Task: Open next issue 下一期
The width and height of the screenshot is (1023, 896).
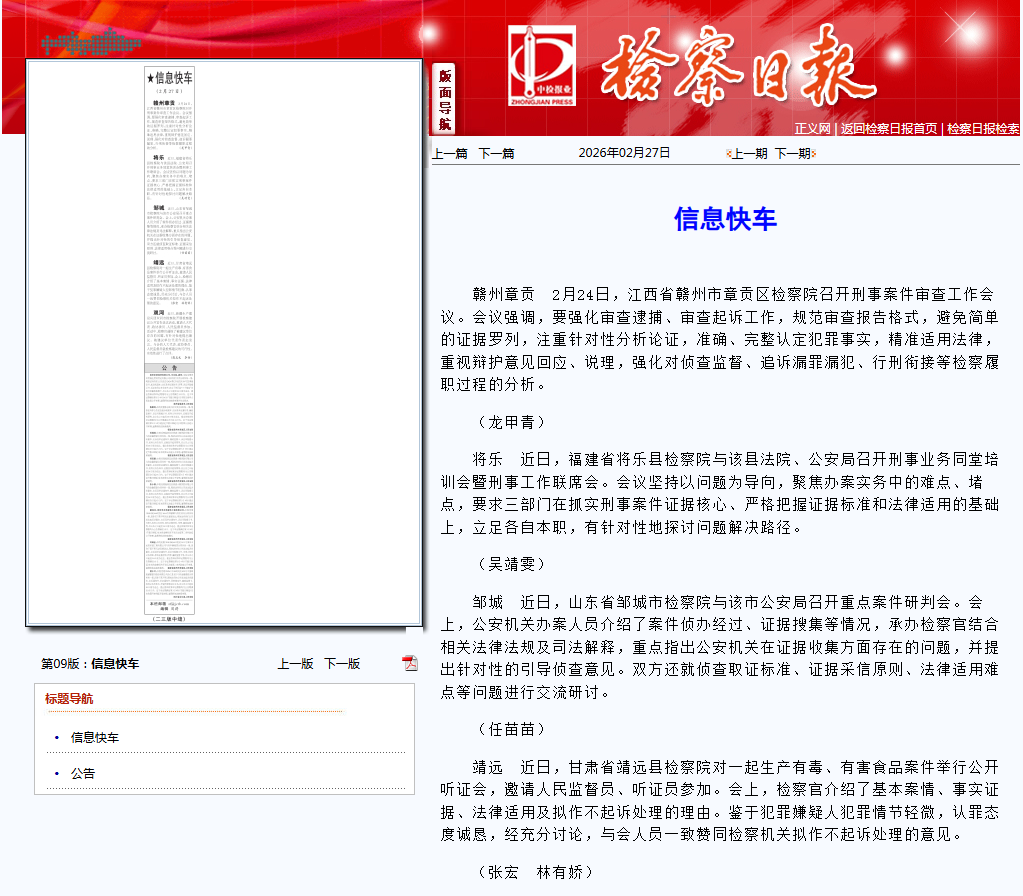Action: [793, 154]
